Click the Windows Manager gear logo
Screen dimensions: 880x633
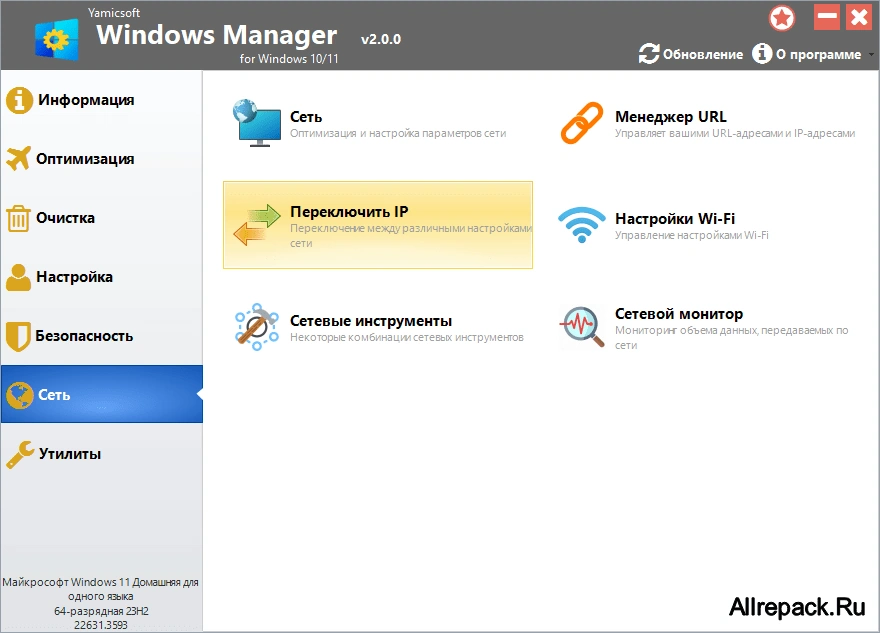(x=56, y=39)
